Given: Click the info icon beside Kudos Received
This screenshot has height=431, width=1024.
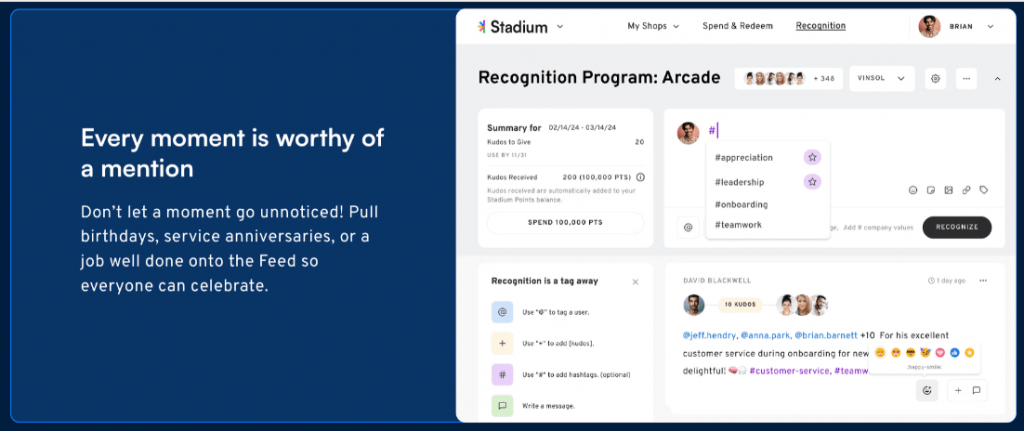Looking at the screenshot, I should click(641, 177).
